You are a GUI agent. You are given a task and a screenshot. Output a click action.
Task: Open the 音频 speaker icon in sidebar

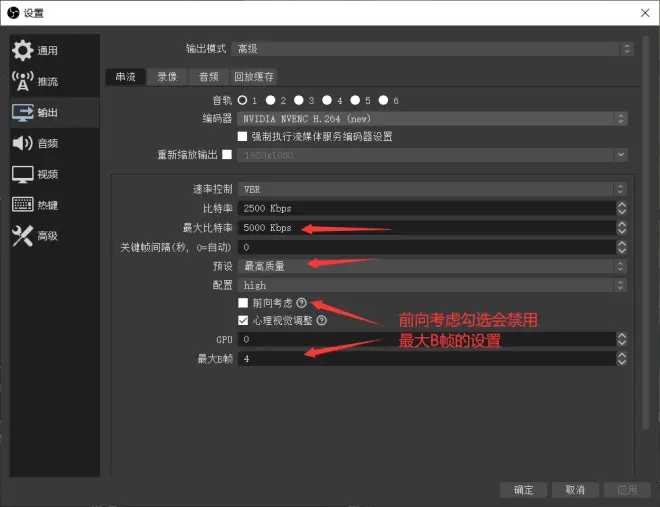pos(22,143)
